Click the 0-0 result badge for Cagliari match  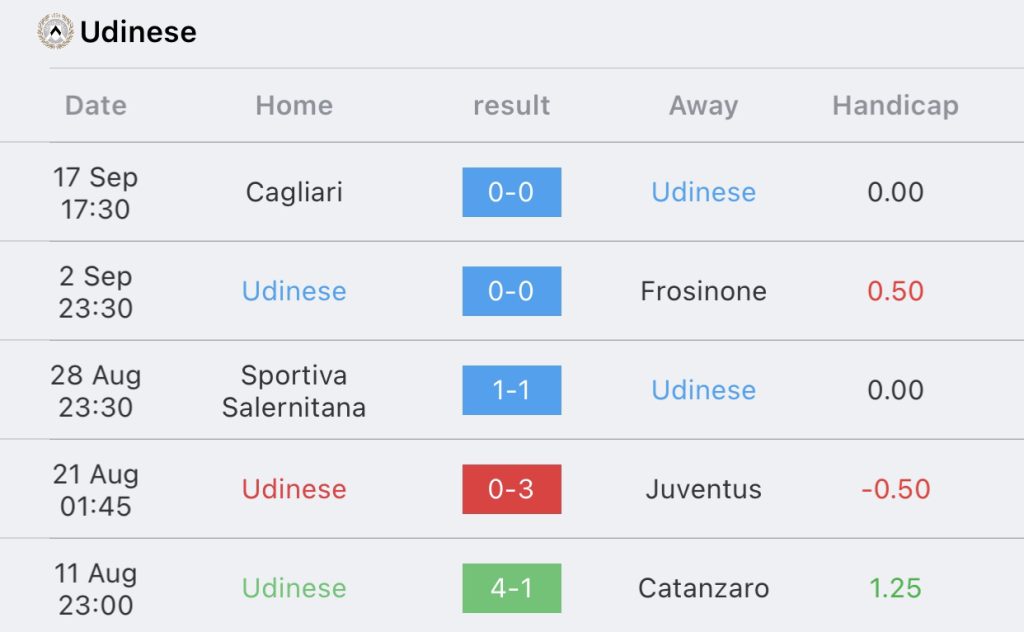pyautogui.click(x=511, y=192)
